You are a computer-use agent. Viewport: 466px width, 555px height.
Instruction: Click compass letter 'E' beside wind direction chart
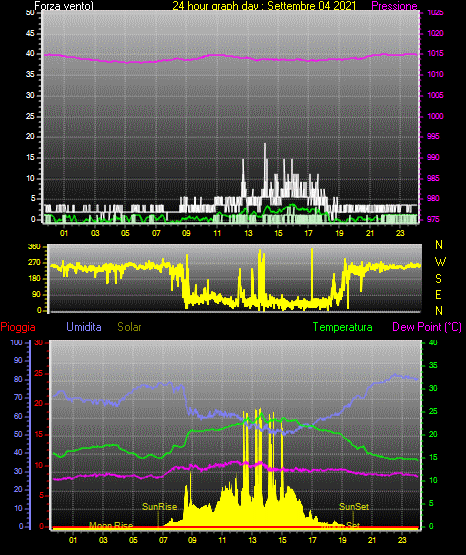click(438, 295)
